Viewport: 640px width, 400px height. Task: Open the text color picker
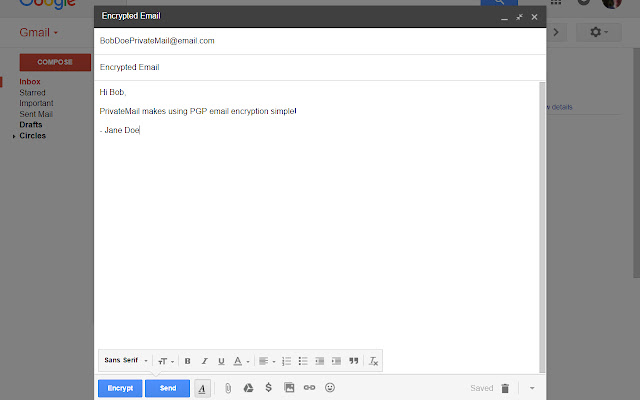(241, 361)
